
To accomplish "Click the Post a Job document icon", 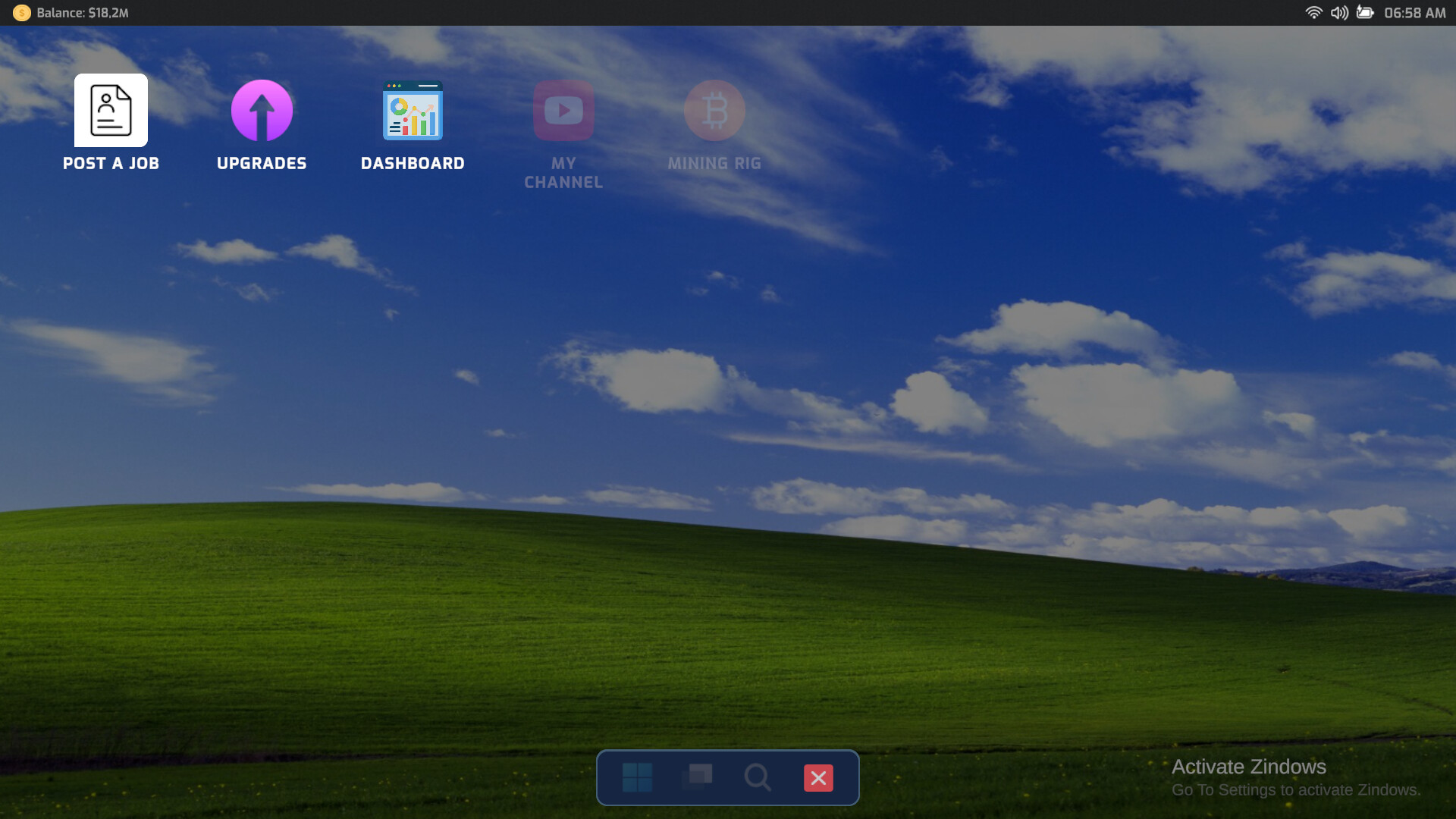I will tap(111, 111).
